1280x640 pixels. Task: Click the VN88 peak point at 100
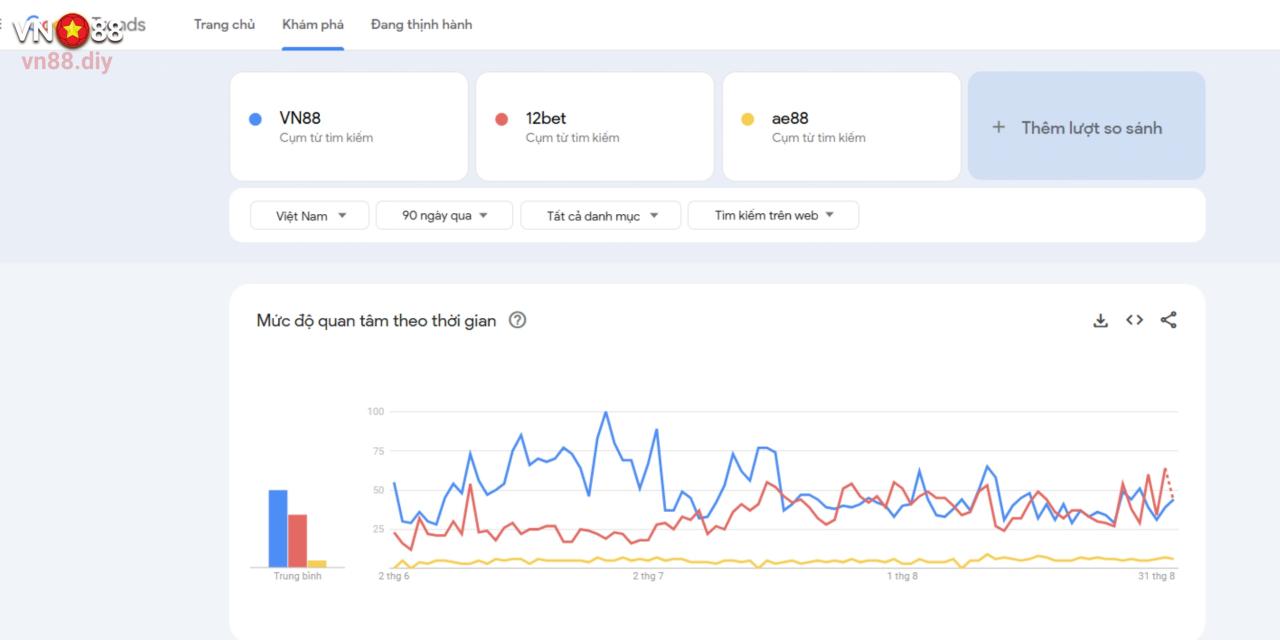tap(605, 412)
